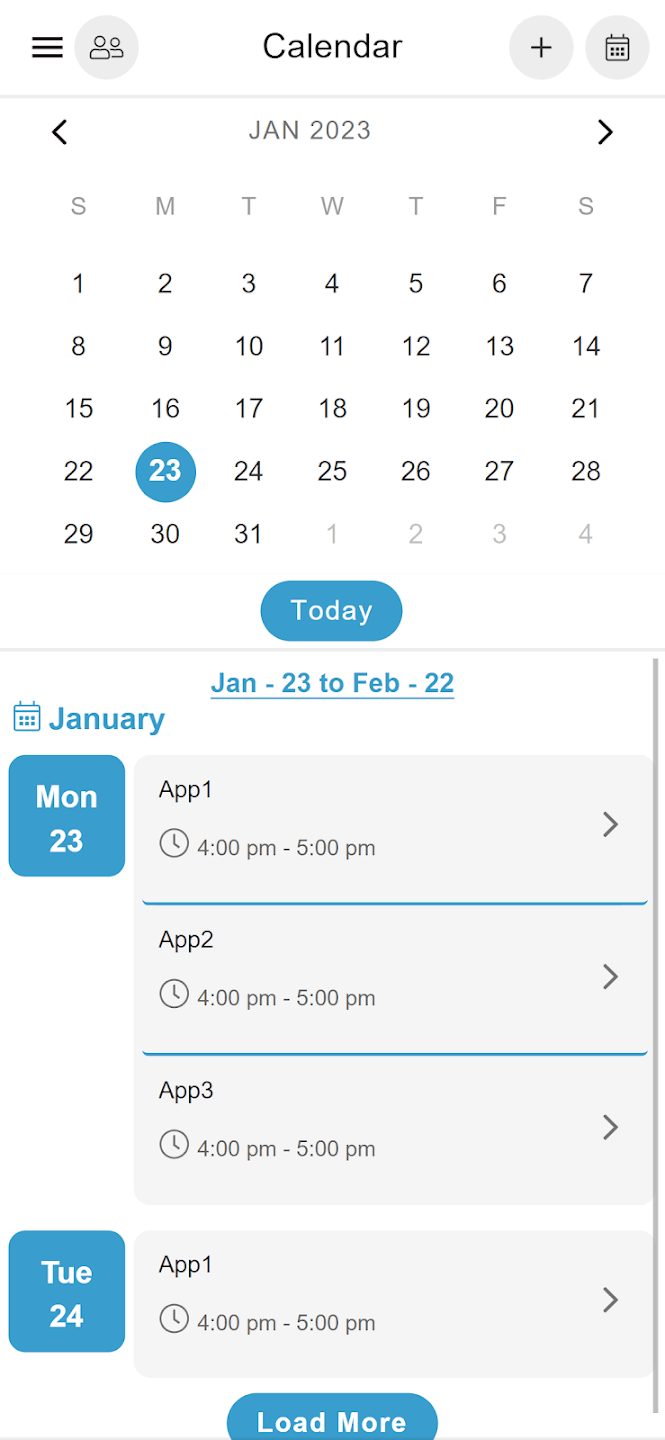Click the Load More button
The height and width of the screenshot is (1440, 665).
[332, 1420]
